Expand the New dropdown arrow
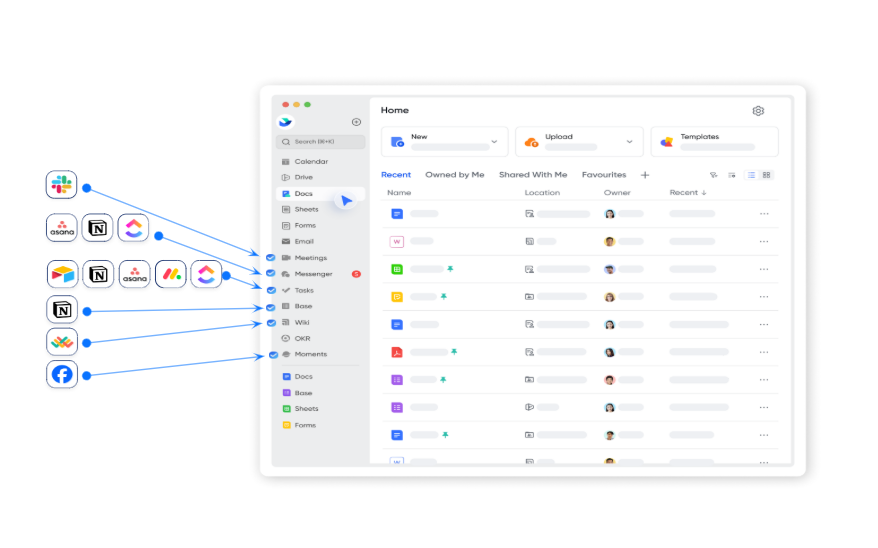878x548 pixels. click(x=494, y=142)
